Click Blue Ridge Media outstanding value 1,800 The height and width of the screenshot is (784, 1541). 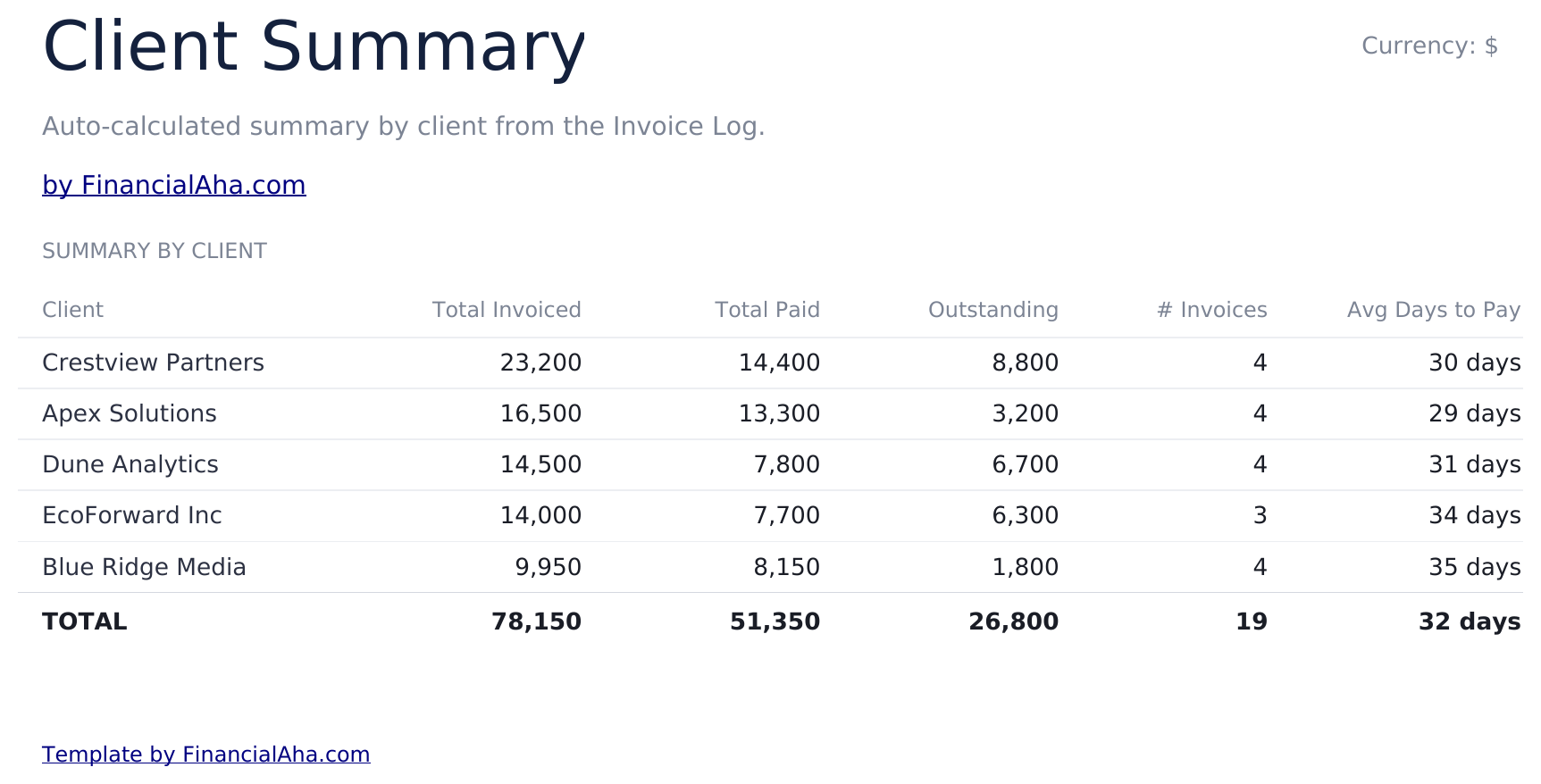click(1026, 567)
